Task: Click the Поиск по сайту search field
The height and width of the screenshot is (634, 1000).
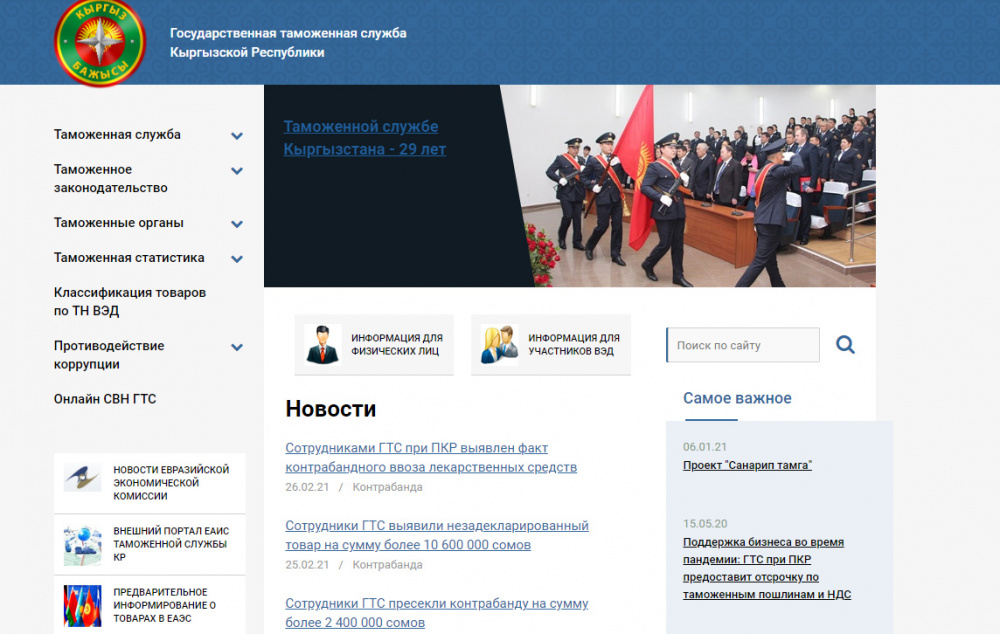Action: (742, 345)
